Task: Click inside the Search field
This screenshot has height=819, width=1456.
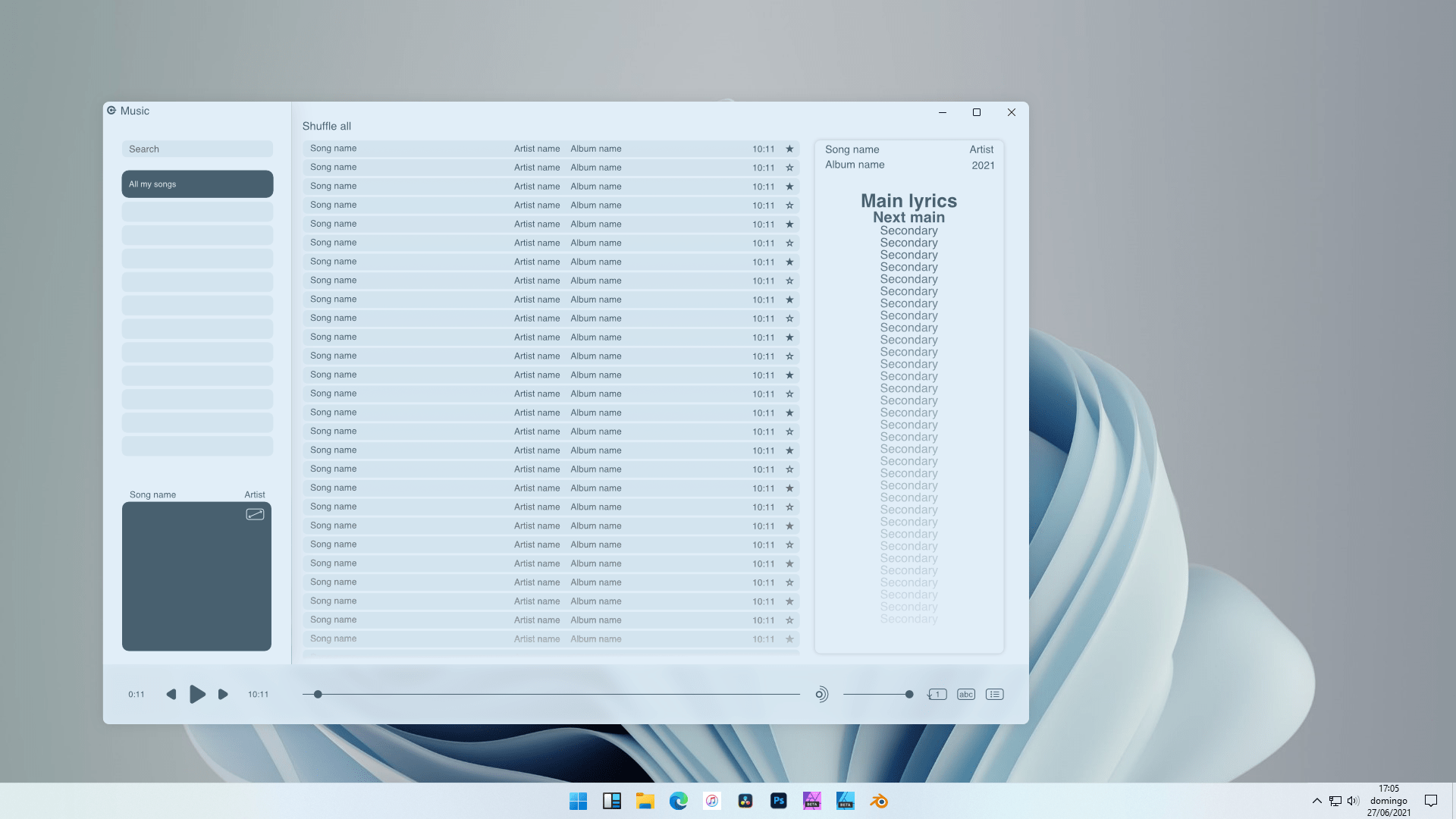Action: click(197, 149)
